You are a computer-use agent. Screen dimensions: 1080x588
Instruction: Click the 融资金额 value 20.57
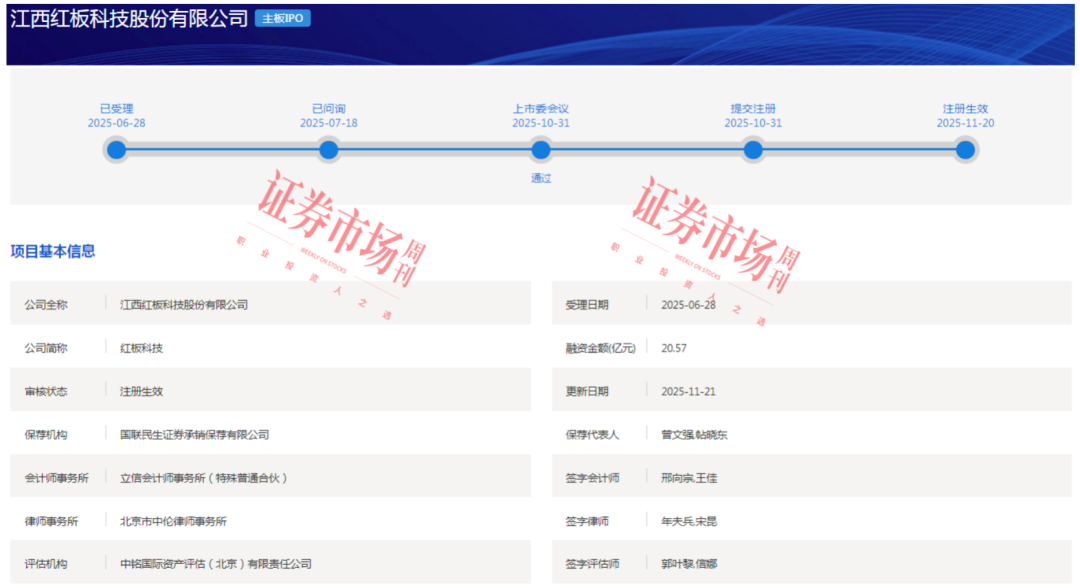pos(677,348)
